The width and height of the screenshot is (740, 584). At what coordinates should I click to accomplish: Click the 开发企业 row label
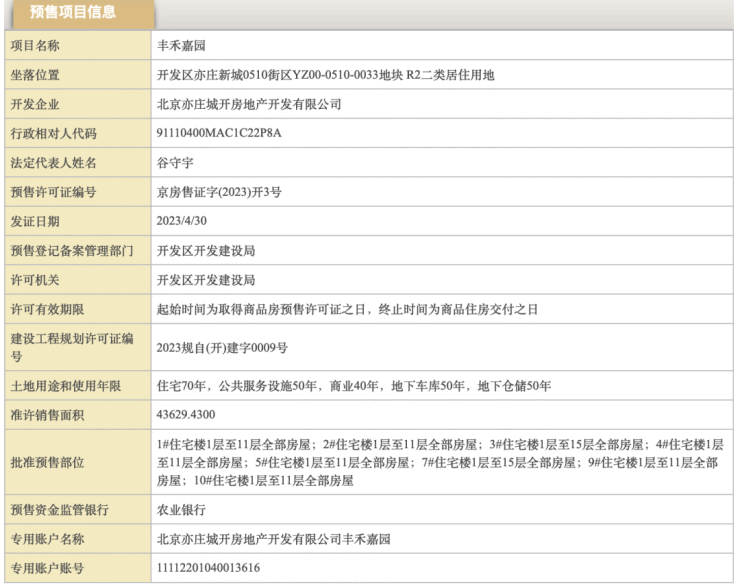(35, 103)
